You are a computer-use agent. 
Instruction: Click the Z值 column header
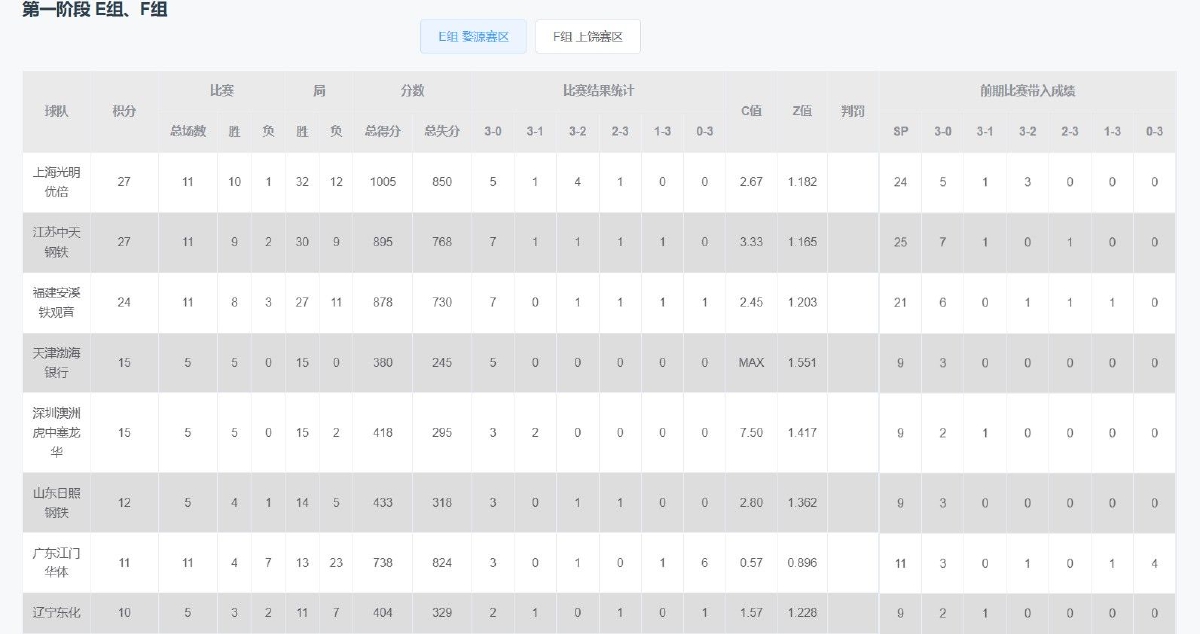click(802, 111)
